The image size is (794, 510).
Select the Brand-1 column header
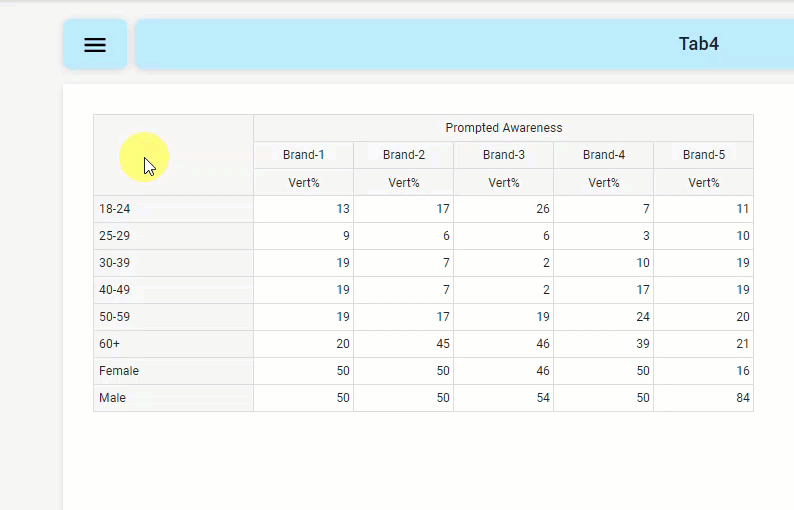click(303, 155)
